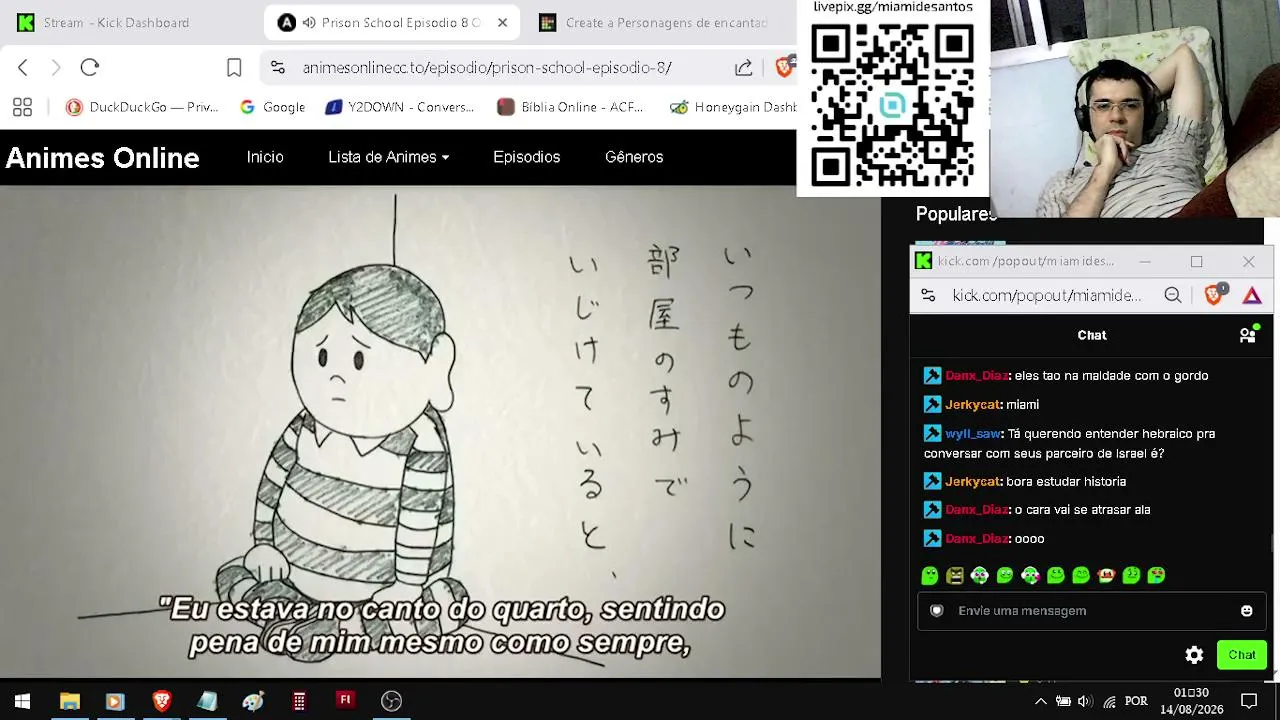Click 'o cara vai se atrasar ala' message
This screenshot has height=720, width=1280.
pos(1082,510)
